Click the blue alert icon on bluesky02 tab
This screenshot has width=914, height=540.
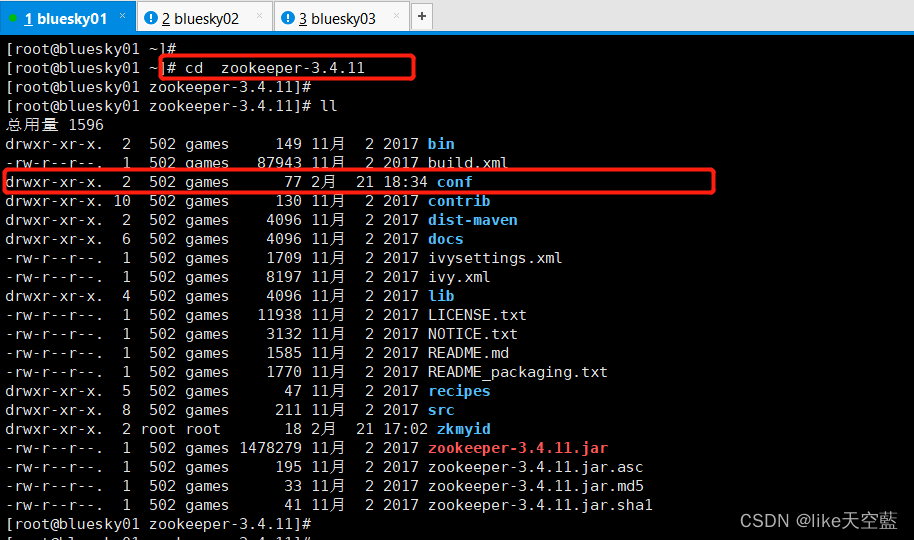coord(150,18)
